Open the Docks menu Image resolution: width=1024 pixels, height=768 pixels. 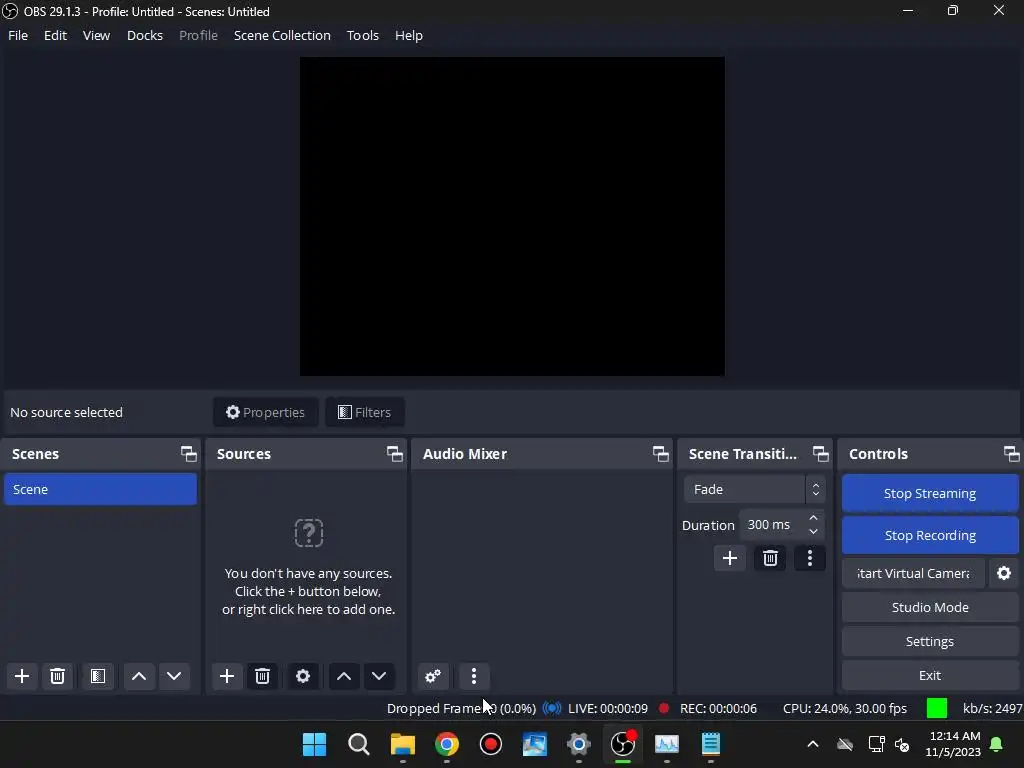pos(145,35)
